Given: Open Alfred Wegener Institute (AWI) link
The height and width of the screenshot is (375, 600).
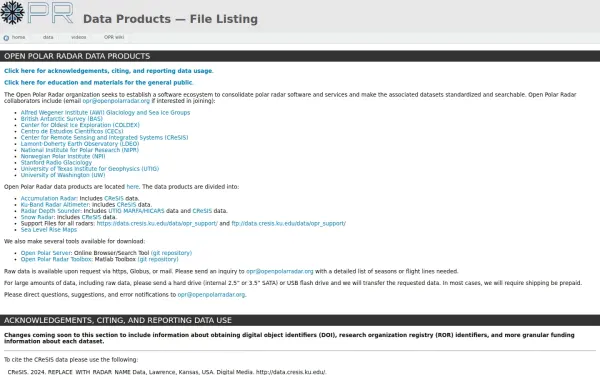Looking at the screenshot, I should 105,112.
